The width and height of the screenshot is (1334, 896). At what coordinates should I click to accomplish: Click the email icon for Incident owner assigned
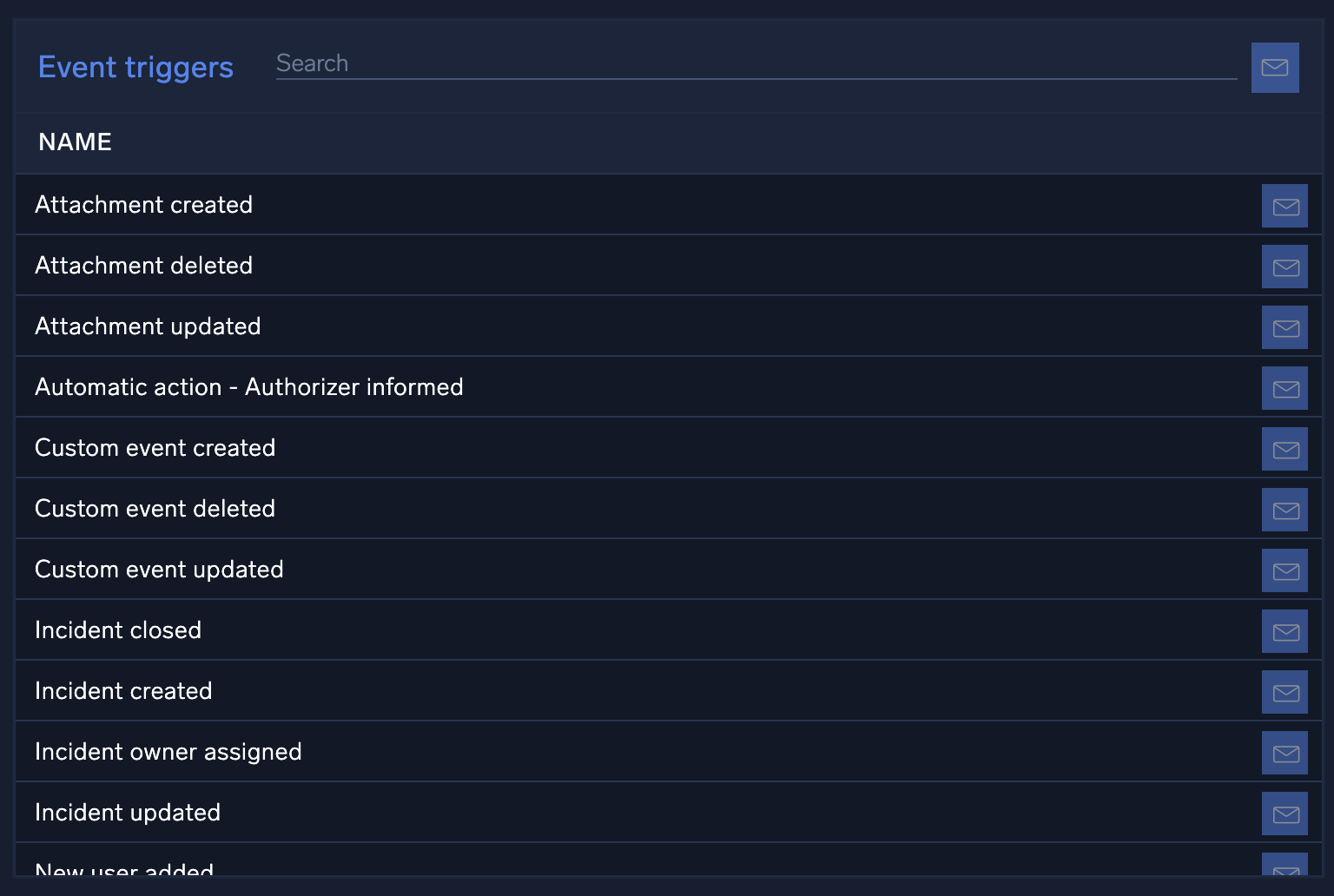[x=1284, y=753]
